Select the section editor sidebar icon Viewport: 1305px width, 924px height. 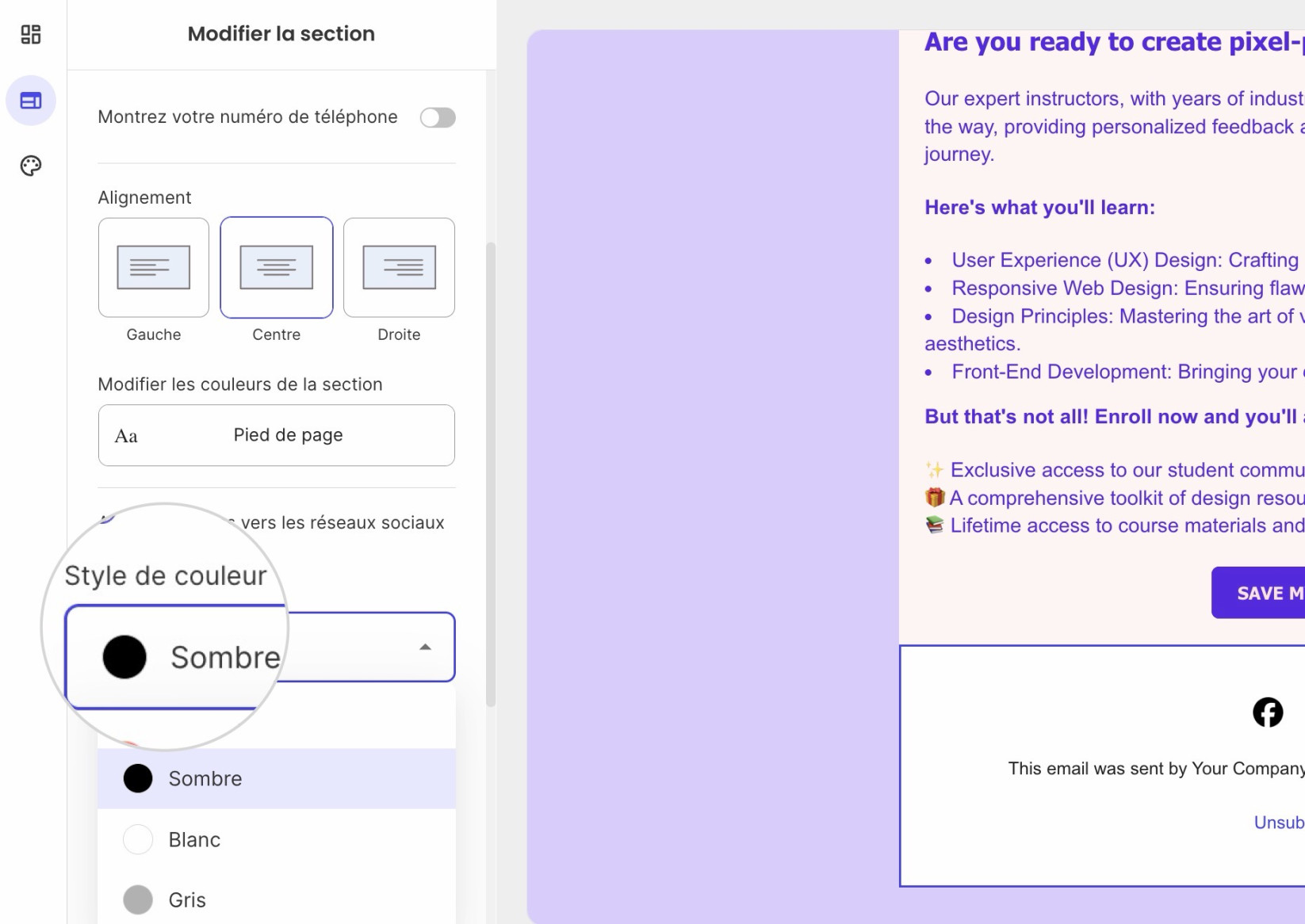tap(31, 101)
